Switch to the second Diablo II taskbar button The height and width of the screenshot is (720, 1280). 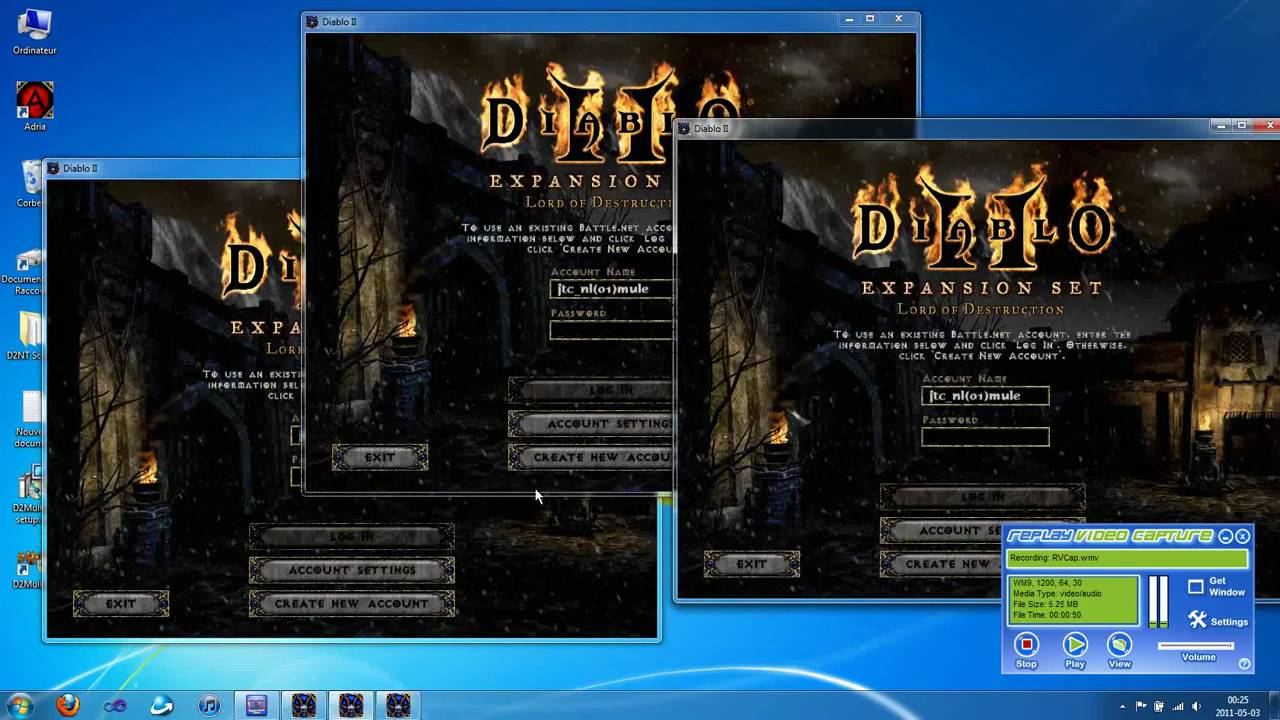pos(351,706)
